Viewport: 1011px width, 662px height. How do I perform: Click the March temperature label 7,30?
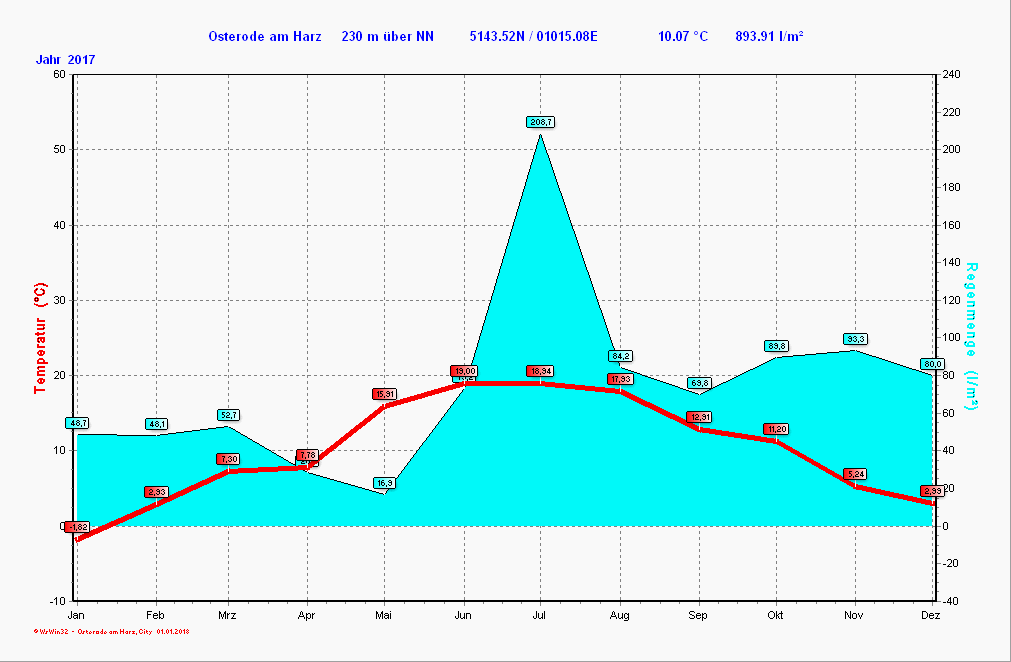(229, 459)
